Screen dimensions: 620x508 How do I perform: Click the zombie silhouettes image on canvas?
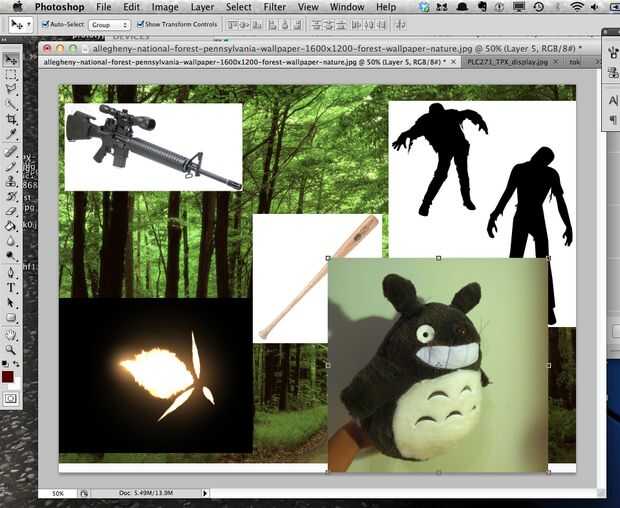482,180
